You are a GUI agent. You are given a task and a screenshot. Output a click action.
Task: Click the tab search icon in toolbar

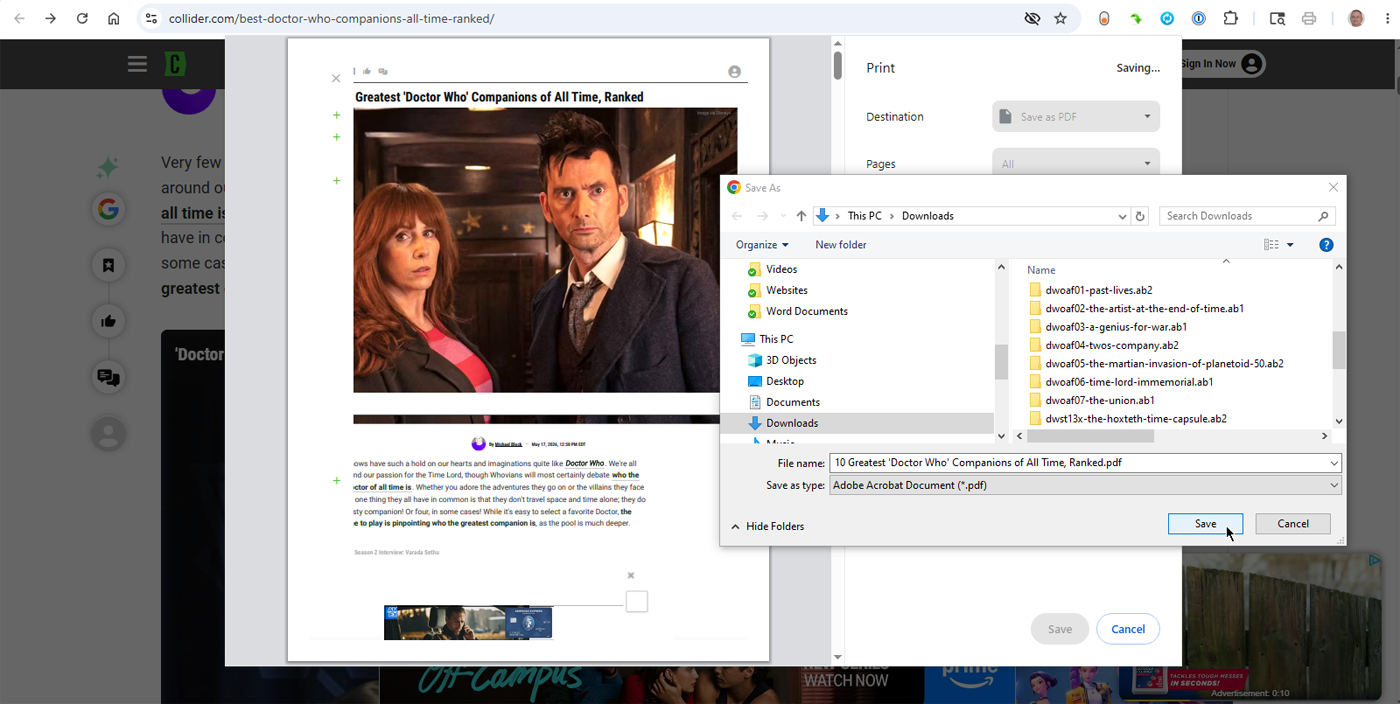[1277, 18]
